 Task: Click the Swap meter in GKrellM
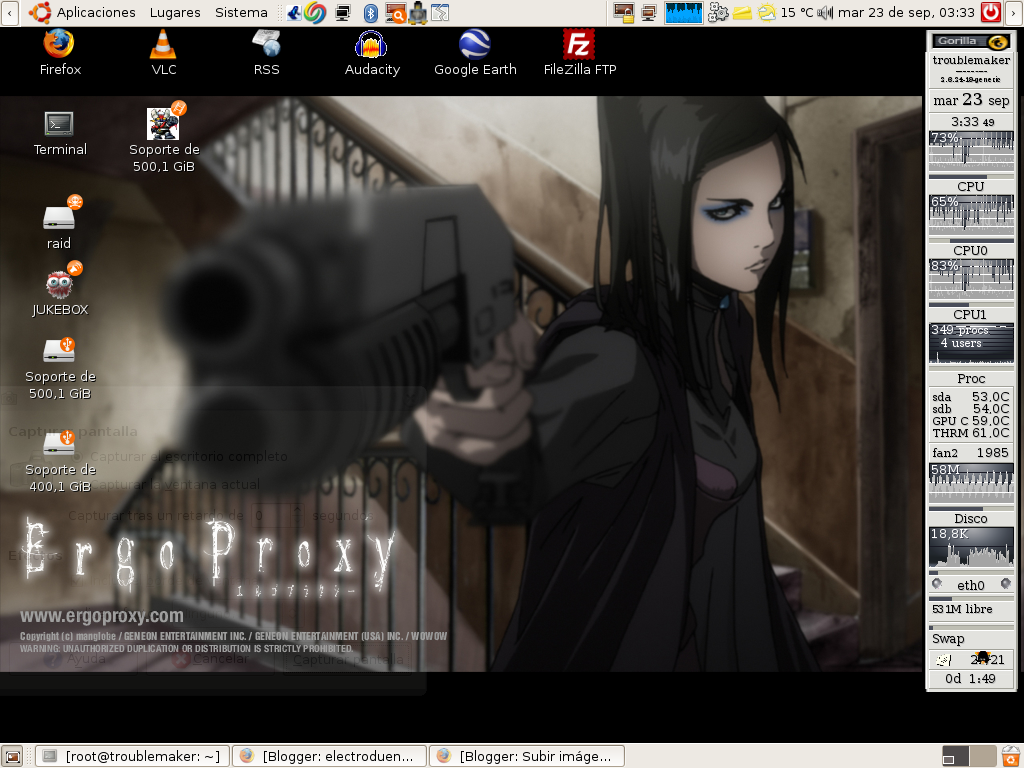(971, 638)
